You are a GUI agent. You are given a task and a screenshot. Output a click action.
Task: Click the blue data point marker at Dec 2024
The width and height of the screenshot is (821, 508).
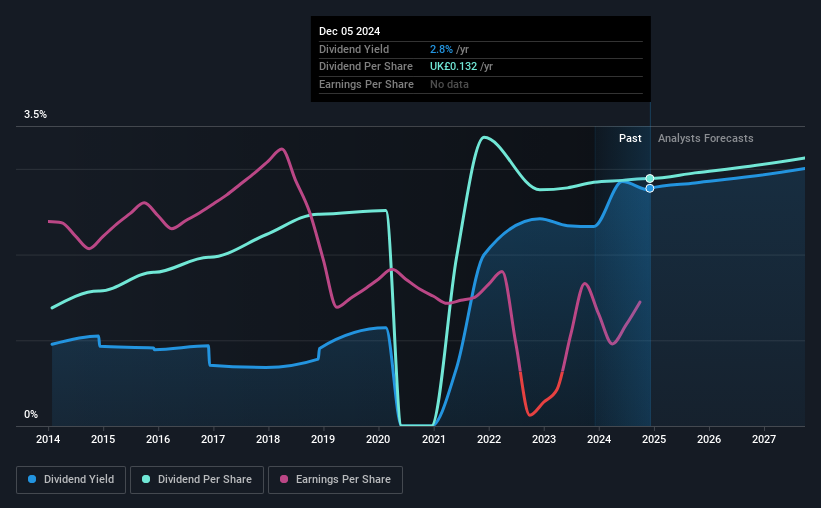pyautogui.click(x=650, y=189)
